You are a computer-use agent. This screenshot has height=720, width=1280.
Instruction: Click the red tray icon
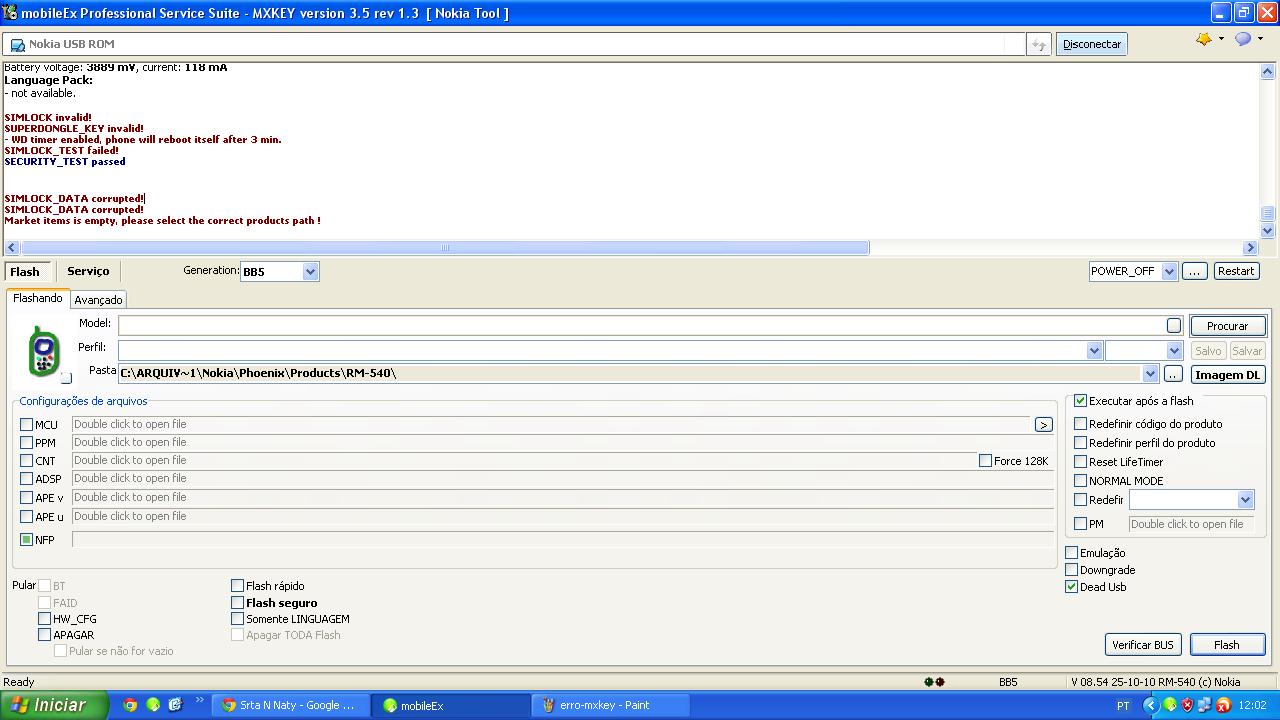pyautogui.click(x=1223, y=705)
